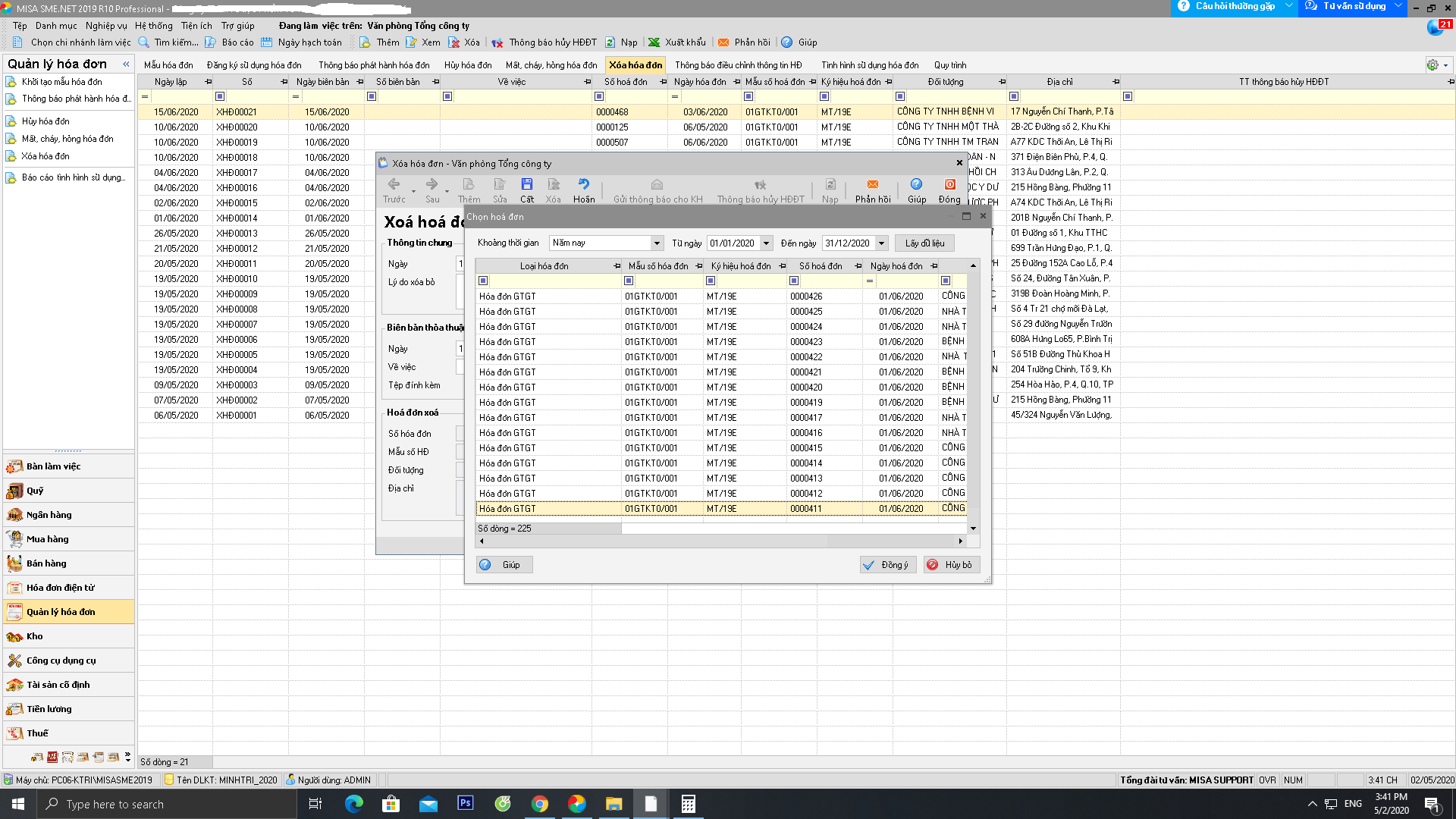Click Xuất khẩu export icon in main toolbar
The width and height of the screenshot is (1456, 819).
(x=654, y=42)
